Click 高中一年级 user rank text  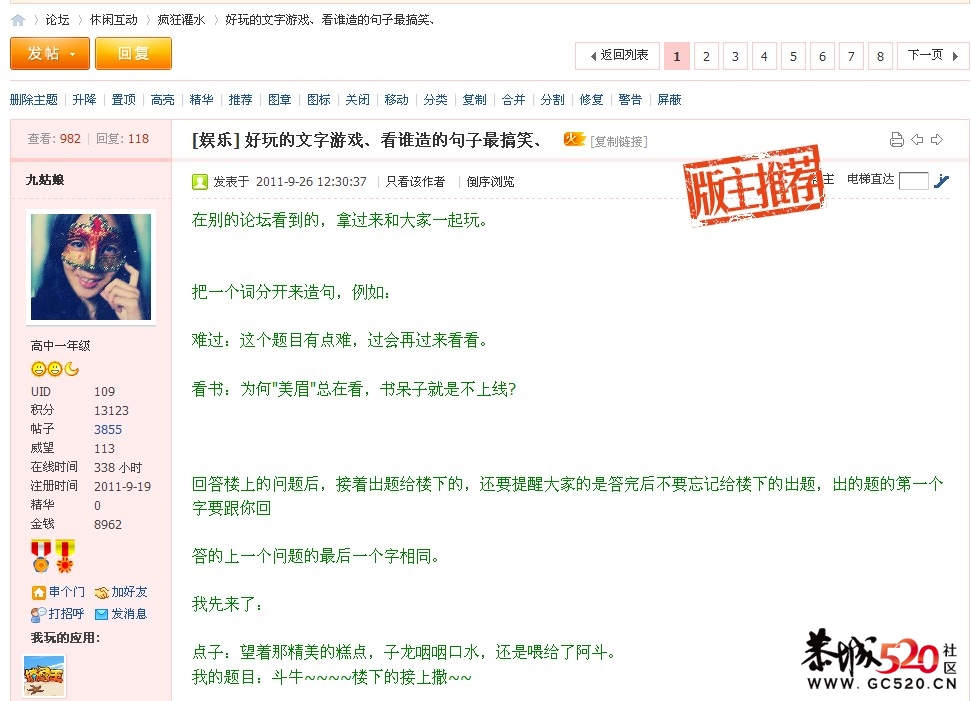pos(61,346)
